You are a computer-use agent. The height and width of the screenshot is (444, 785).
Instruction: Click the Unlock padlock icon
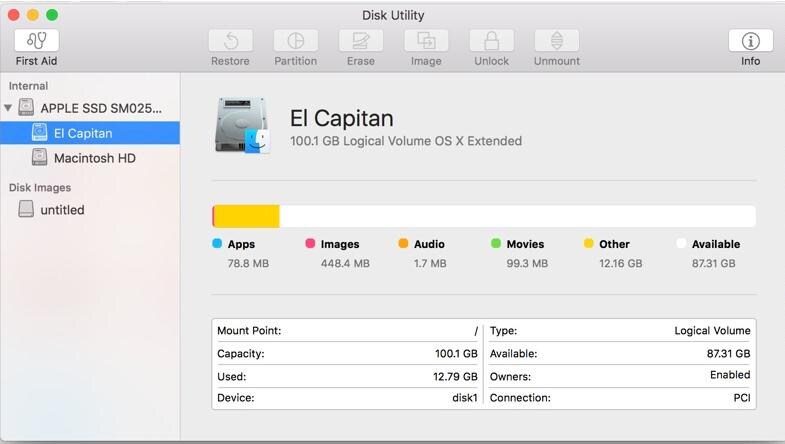(x=492, y=40)
